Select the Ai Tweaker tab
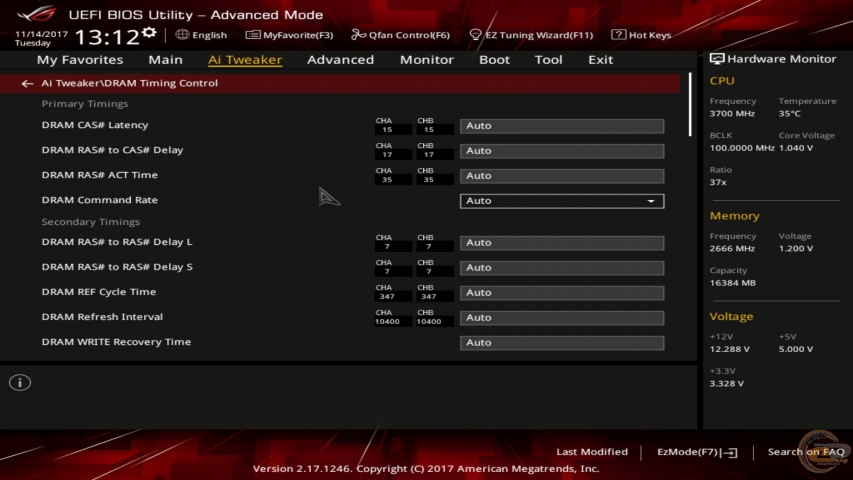Viewport: 853px width, 480px height. click(245, 59)
